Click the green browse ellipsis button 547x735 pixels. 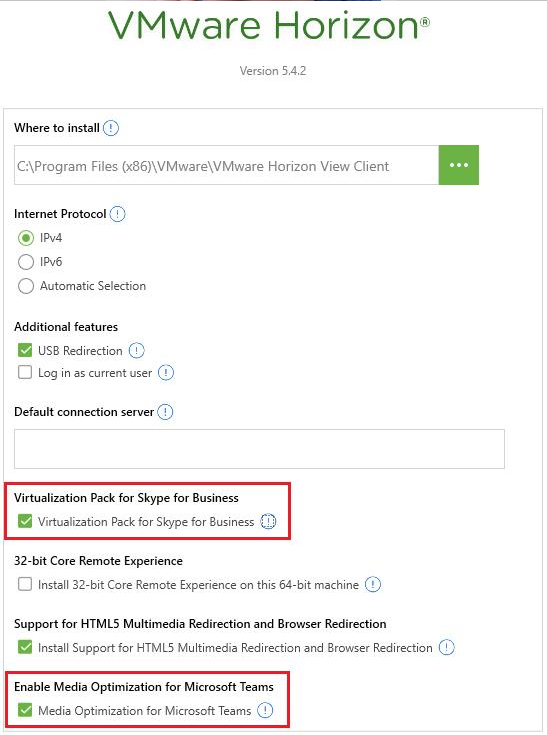pos(459,165)
